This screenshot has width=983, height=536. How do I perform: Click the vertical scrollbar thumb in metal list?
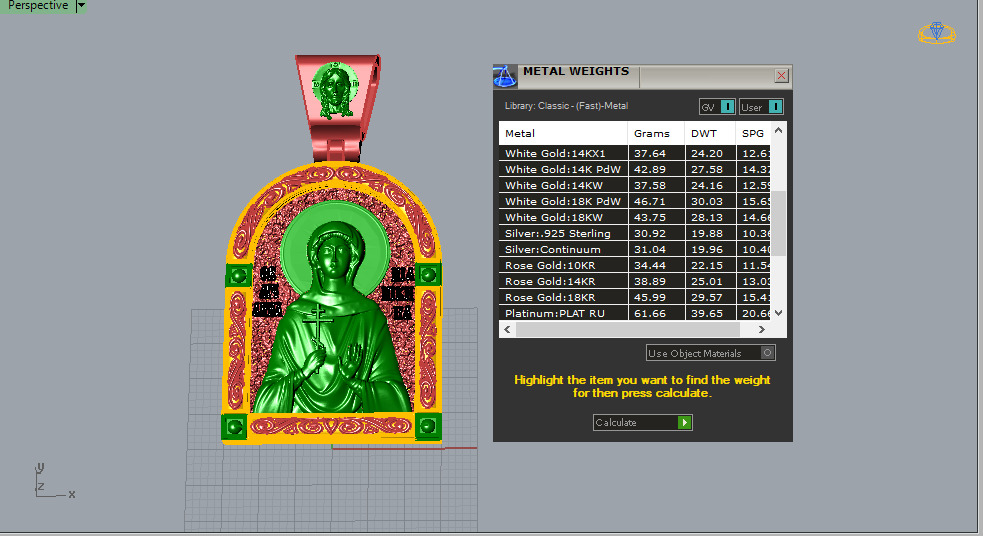(779, 223)
